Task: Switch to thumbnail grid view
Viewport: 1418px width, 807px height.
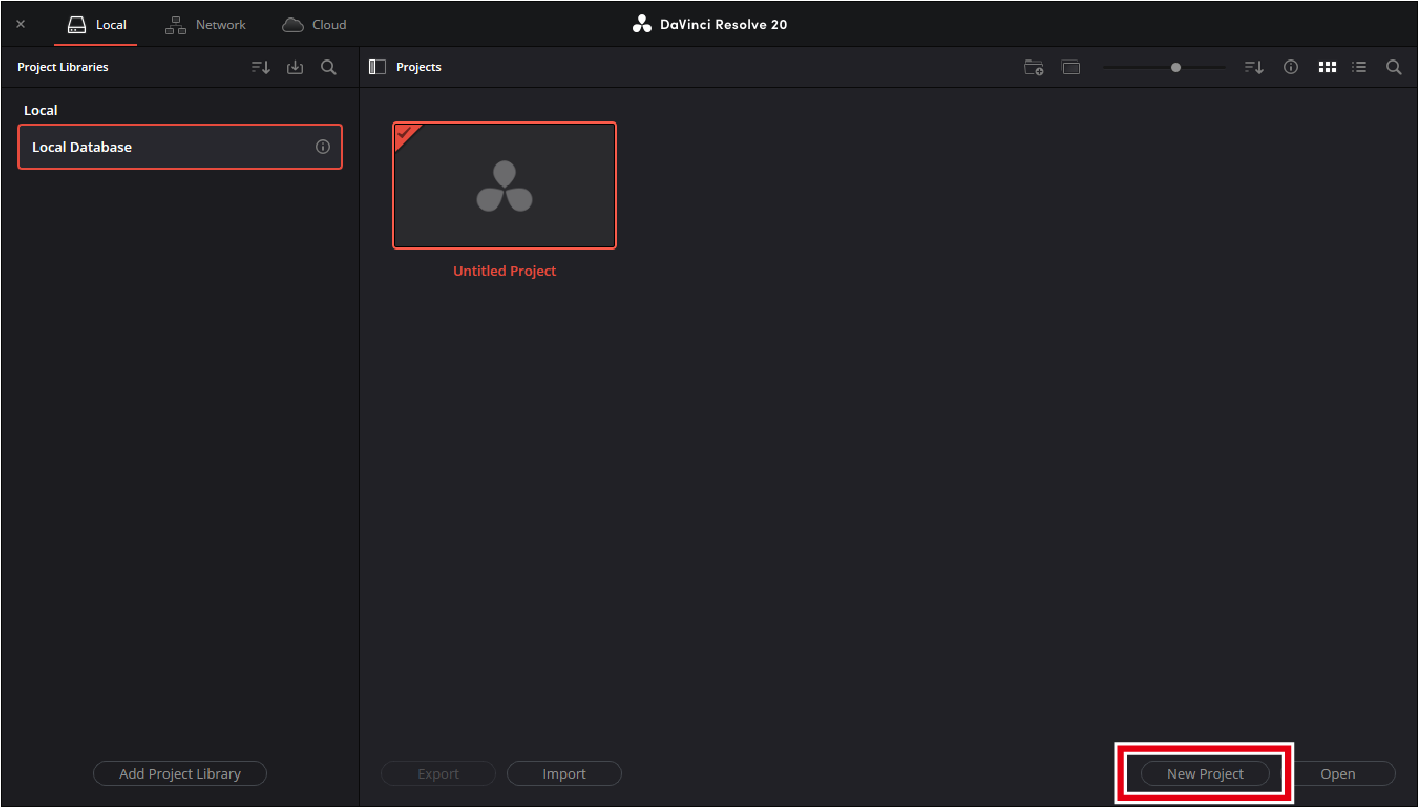Action: (x=1327, y=67)
